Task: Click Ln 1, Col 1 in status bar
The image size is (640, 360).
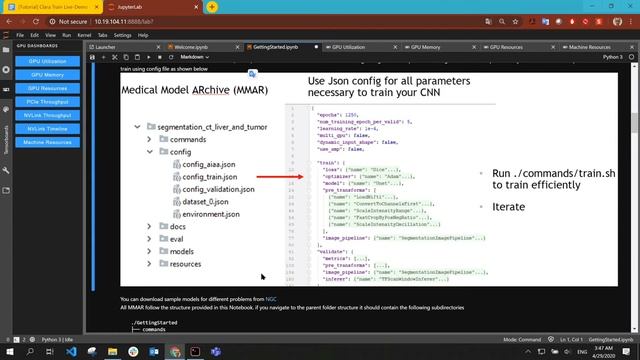Action: [x=571, y=340]
